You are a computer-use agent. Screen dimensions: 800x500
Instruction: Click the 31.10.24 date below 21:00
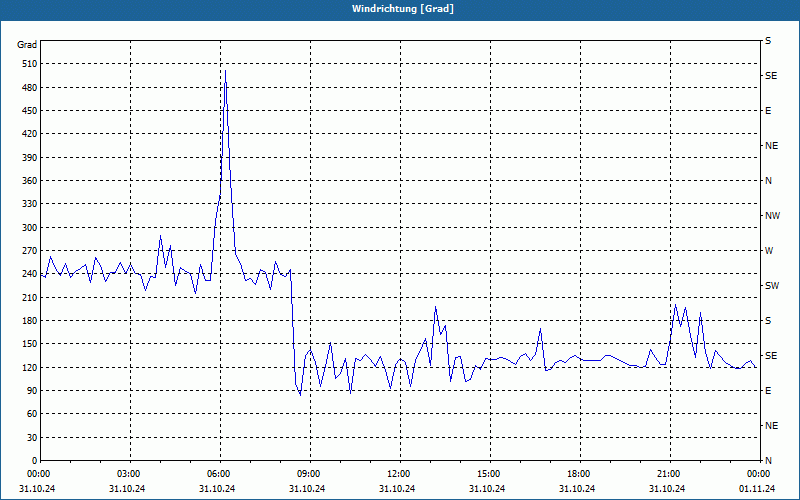667,488
